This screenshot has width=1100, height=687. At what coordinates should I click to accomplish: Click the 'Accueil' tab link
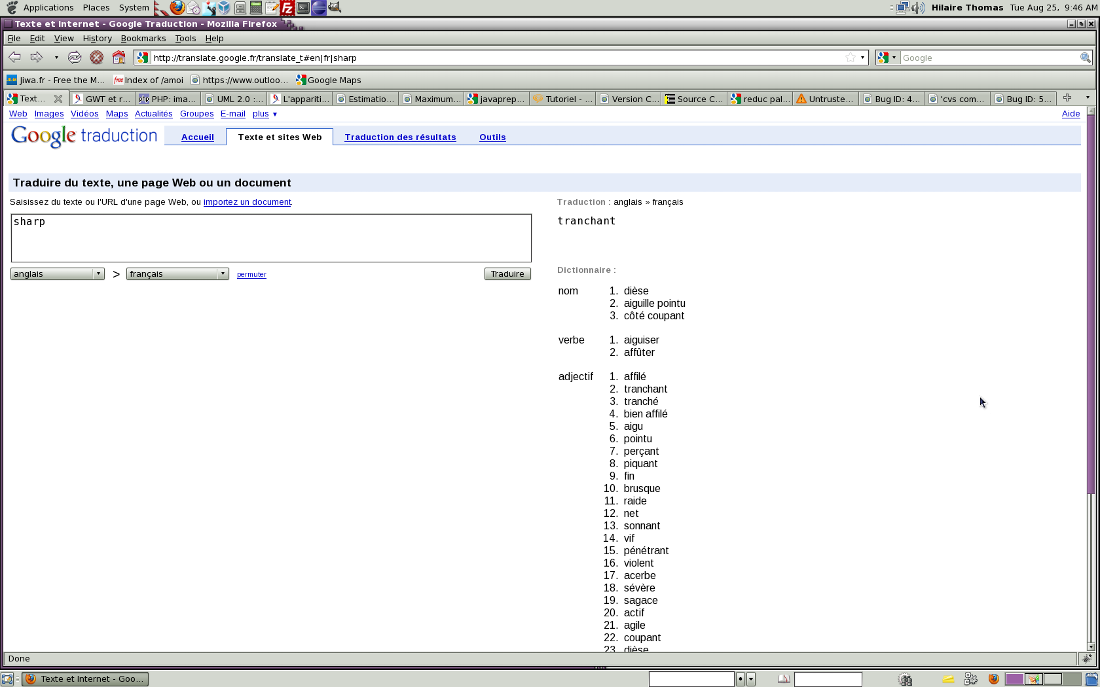pyautogui.click(x=197, y=137)
